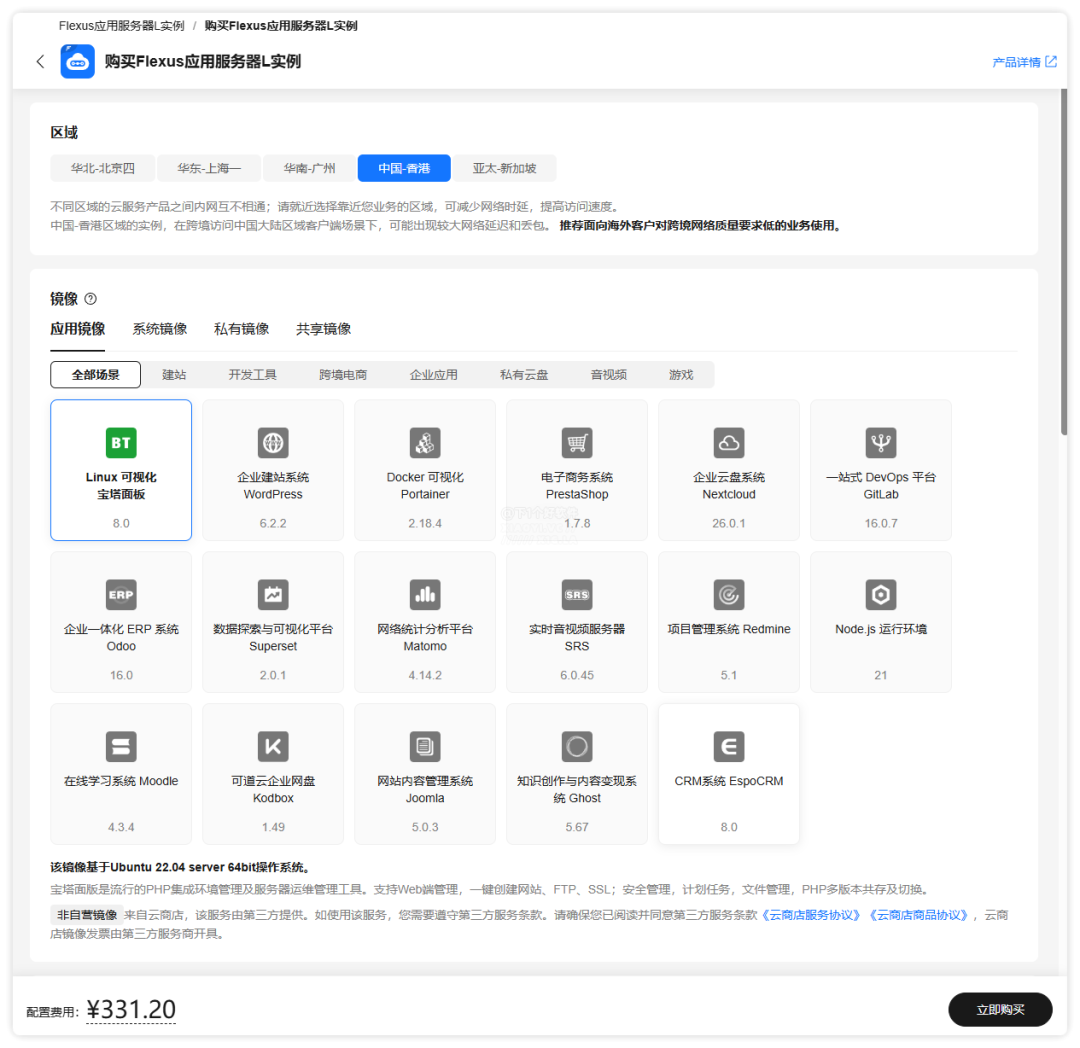
Task: Filter images by 音视频 scenario
Action: tap(609, 375)
